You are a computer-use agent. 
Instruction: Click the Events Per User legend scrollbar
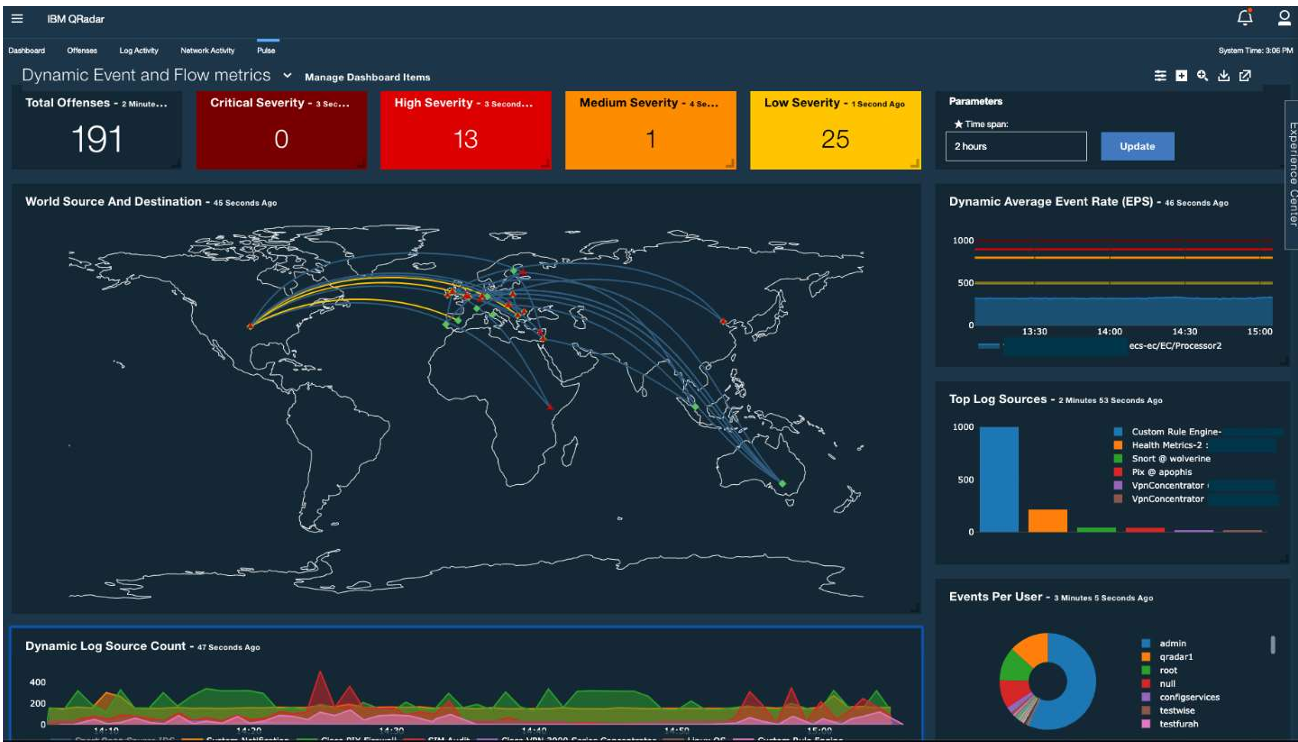pos(1272,645)
